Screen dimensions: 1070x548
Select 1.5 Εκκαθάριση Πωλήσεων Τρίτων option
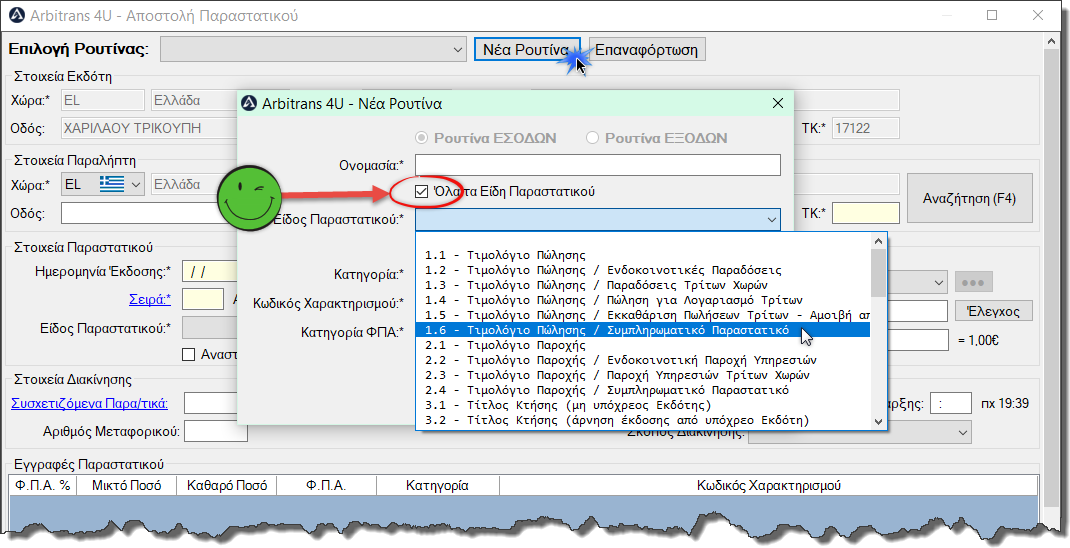pyautogui.click(x=642, y=315)
